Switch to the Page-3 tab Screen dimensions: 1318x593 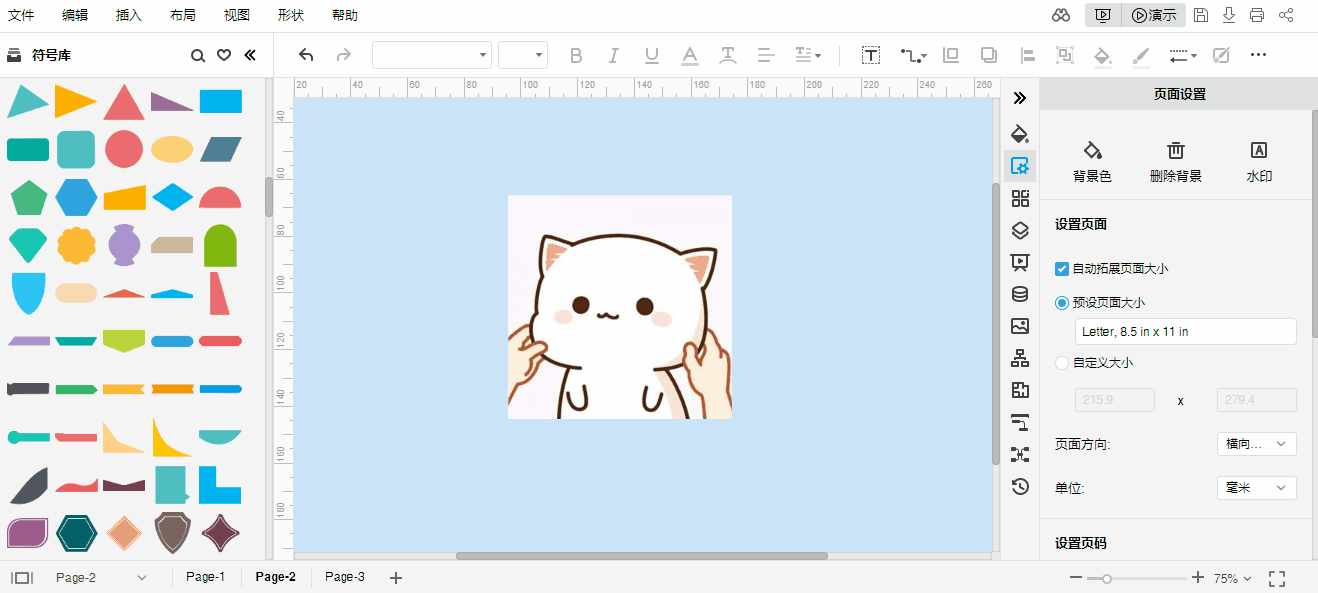click(345, 577)
